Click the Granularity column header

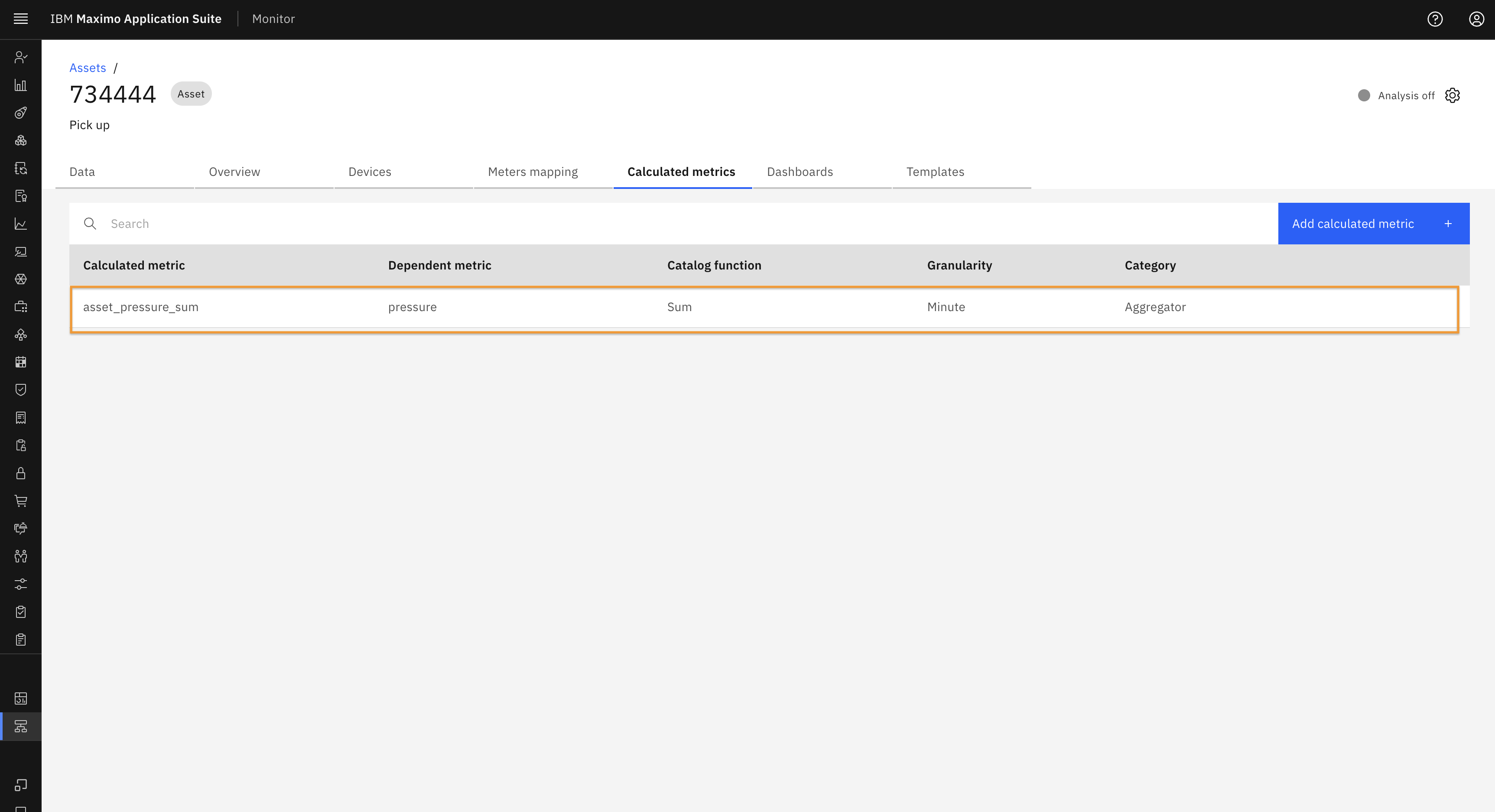pyautogui.click(x=959, y=265)
